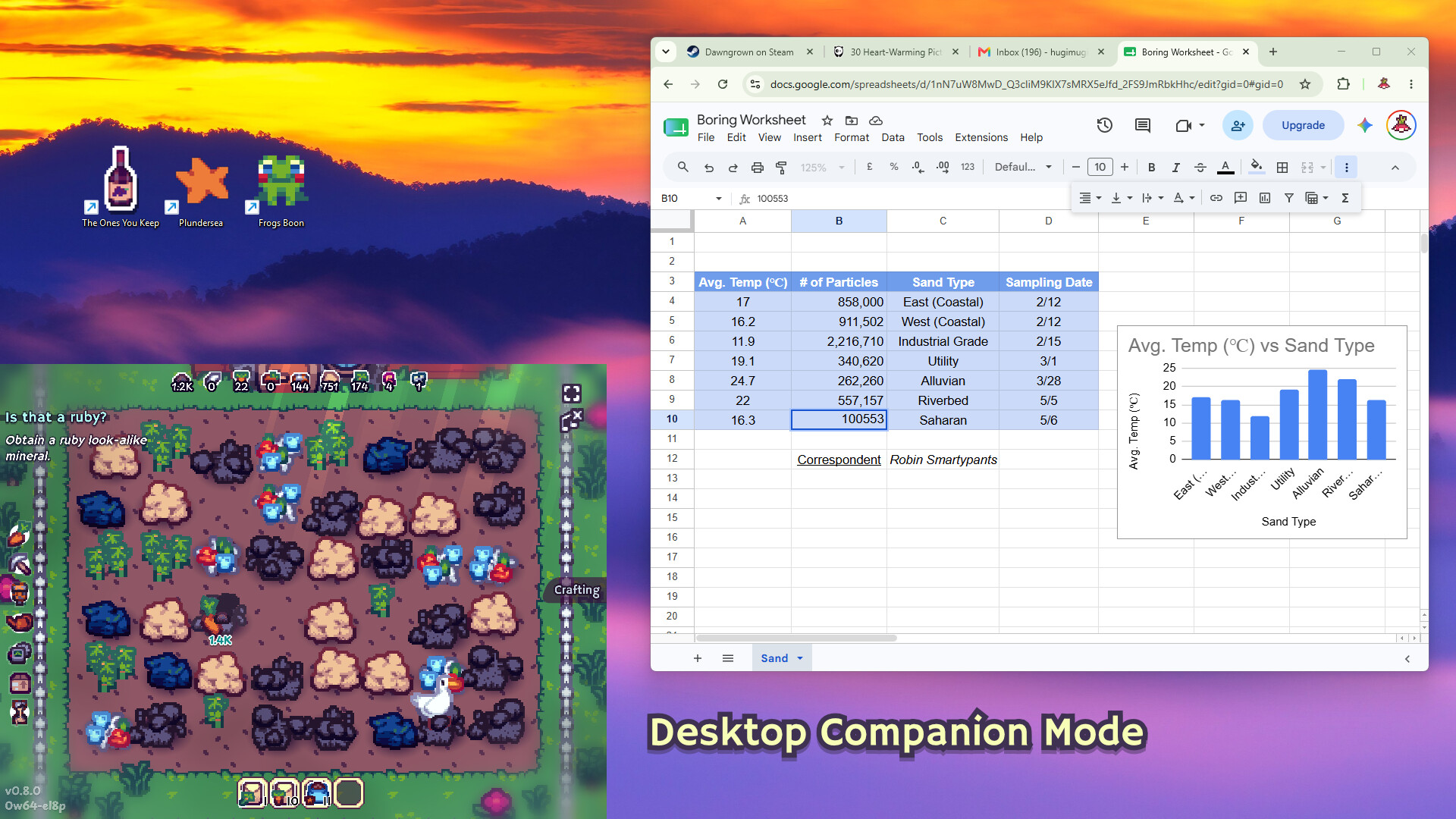Screen dimensions: 1456x819
Task: Add a comment via toolbar icon
Action: 1241,198
